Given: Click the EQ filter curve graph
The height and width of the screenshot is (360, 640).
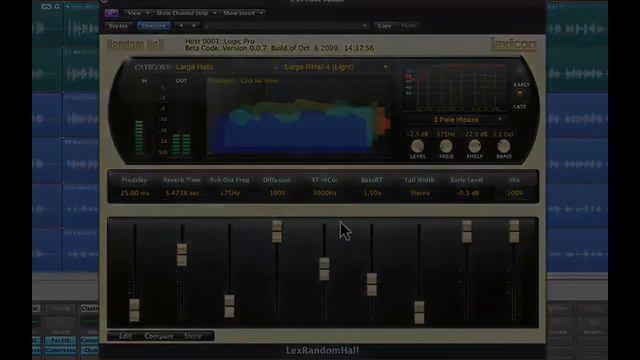Looking at the screenshot, I should pyautogui.click(x=455, y=88).
